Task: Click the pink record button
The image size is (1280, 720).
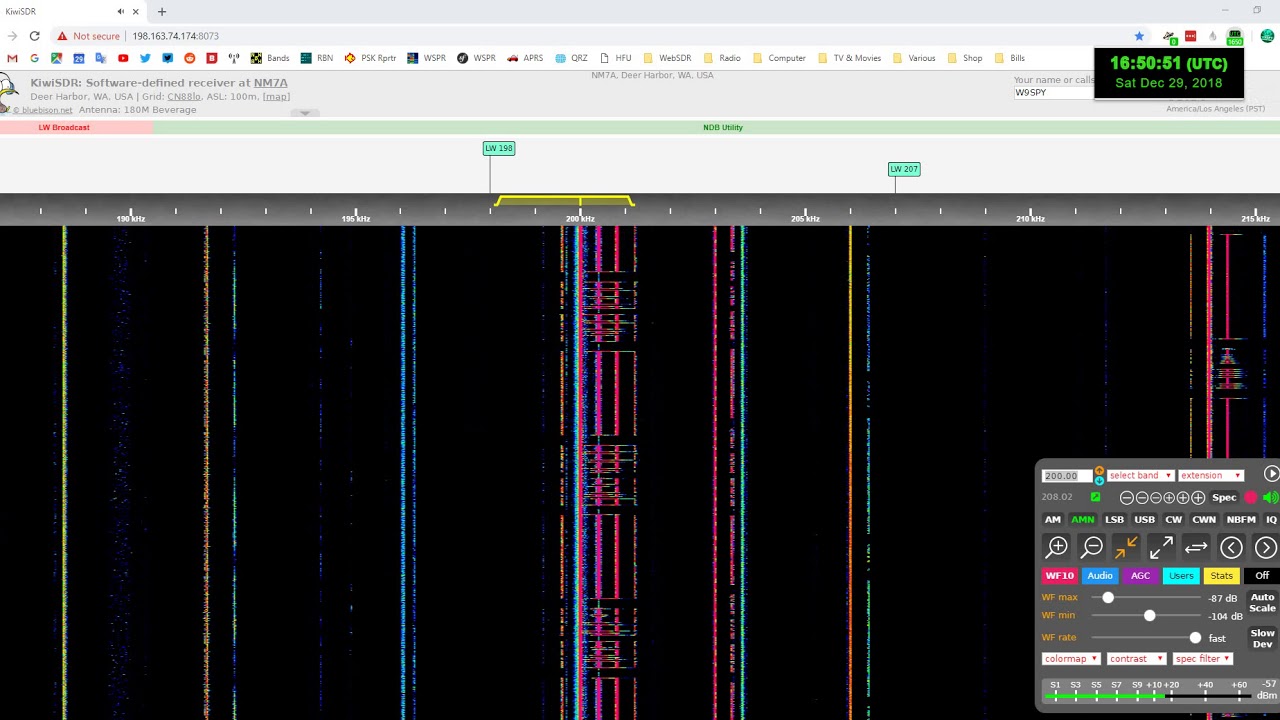Action: click(x=1251, y=497)
